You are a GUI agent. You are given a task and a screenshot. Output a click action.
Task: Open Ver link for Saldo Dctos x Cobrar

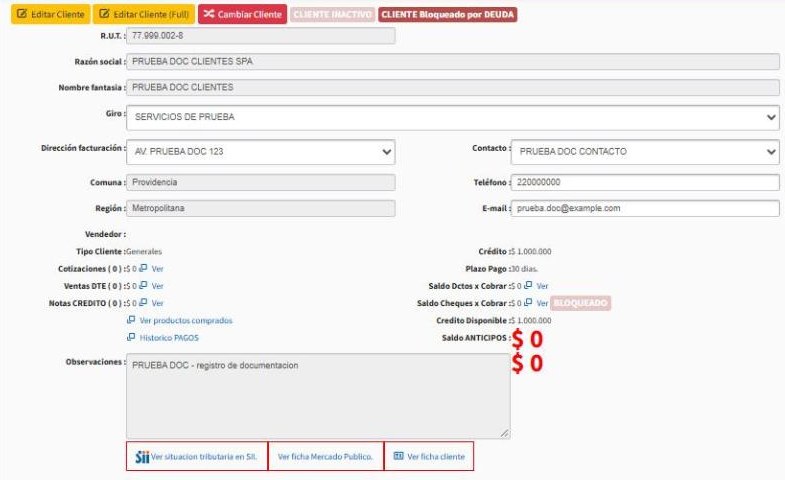[x=543, y=286]
